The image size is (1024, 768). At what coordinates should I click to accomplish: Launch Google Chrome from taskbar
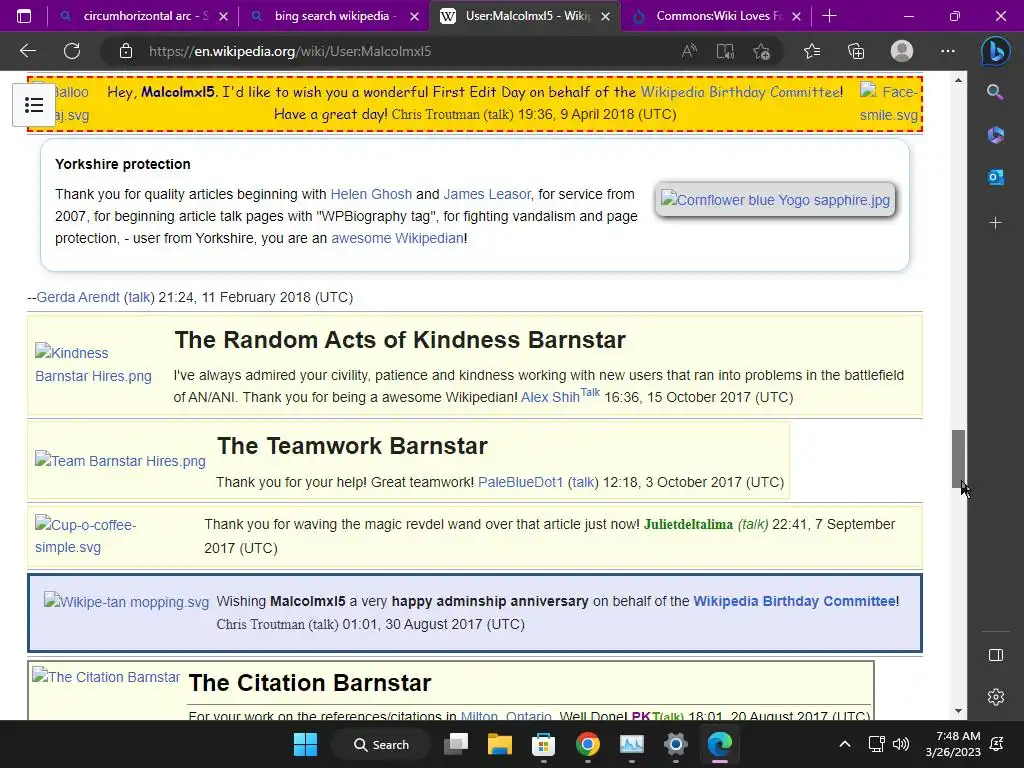(588, 744)
